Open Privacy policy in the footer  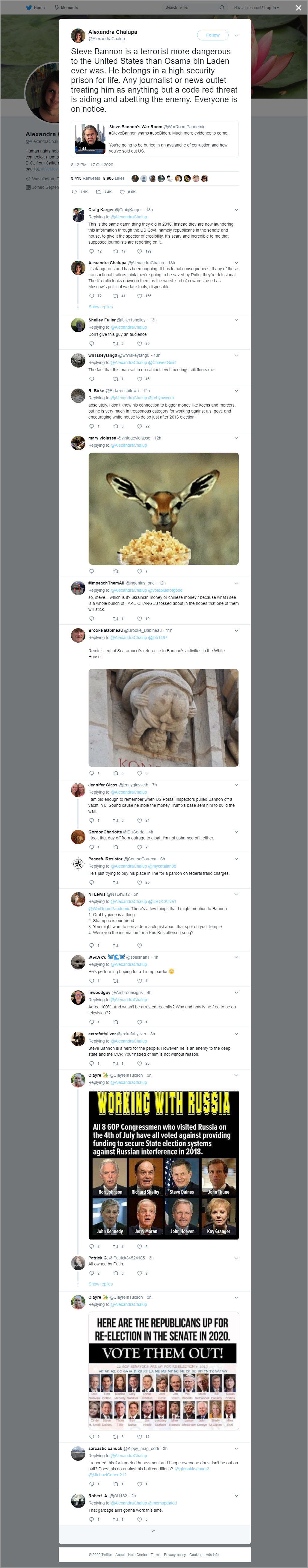[x=175, y=1554]
